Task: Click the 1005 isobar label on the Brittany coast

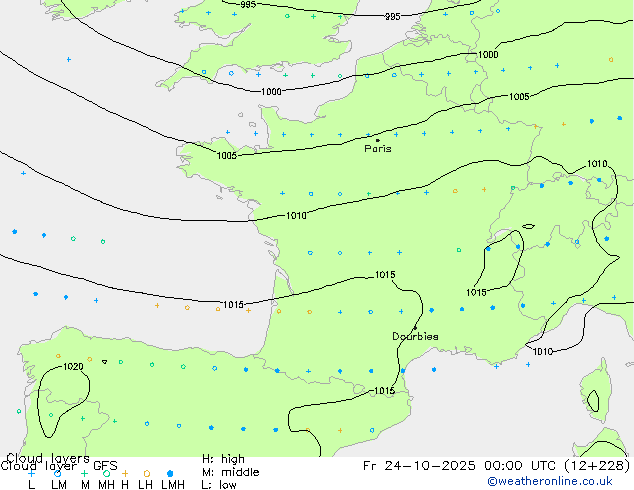Action: 226,156
